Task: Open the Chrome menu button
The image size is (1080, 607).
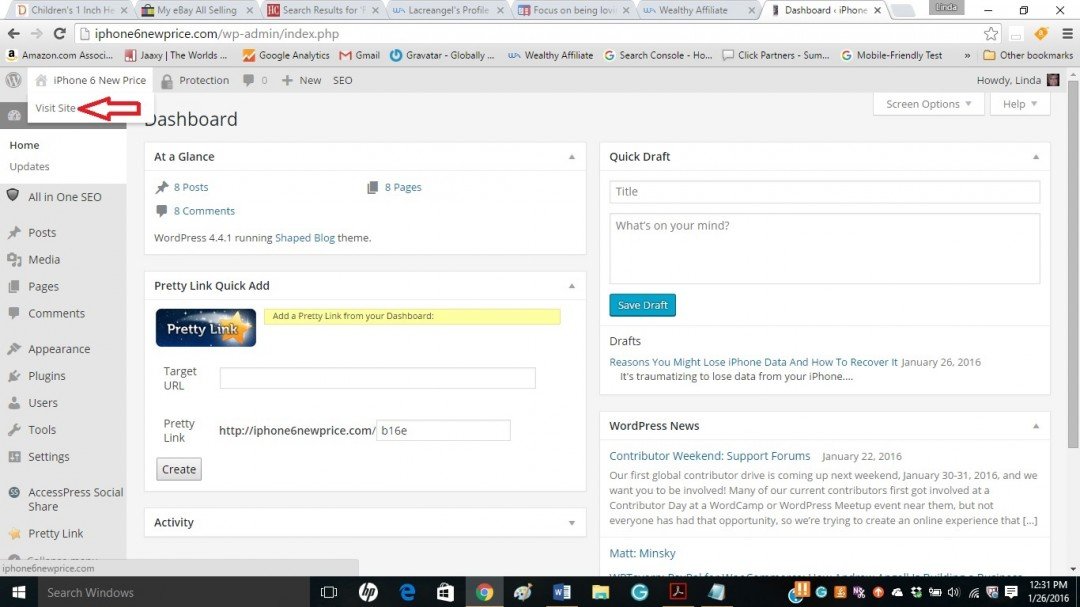Action: 1067,34
